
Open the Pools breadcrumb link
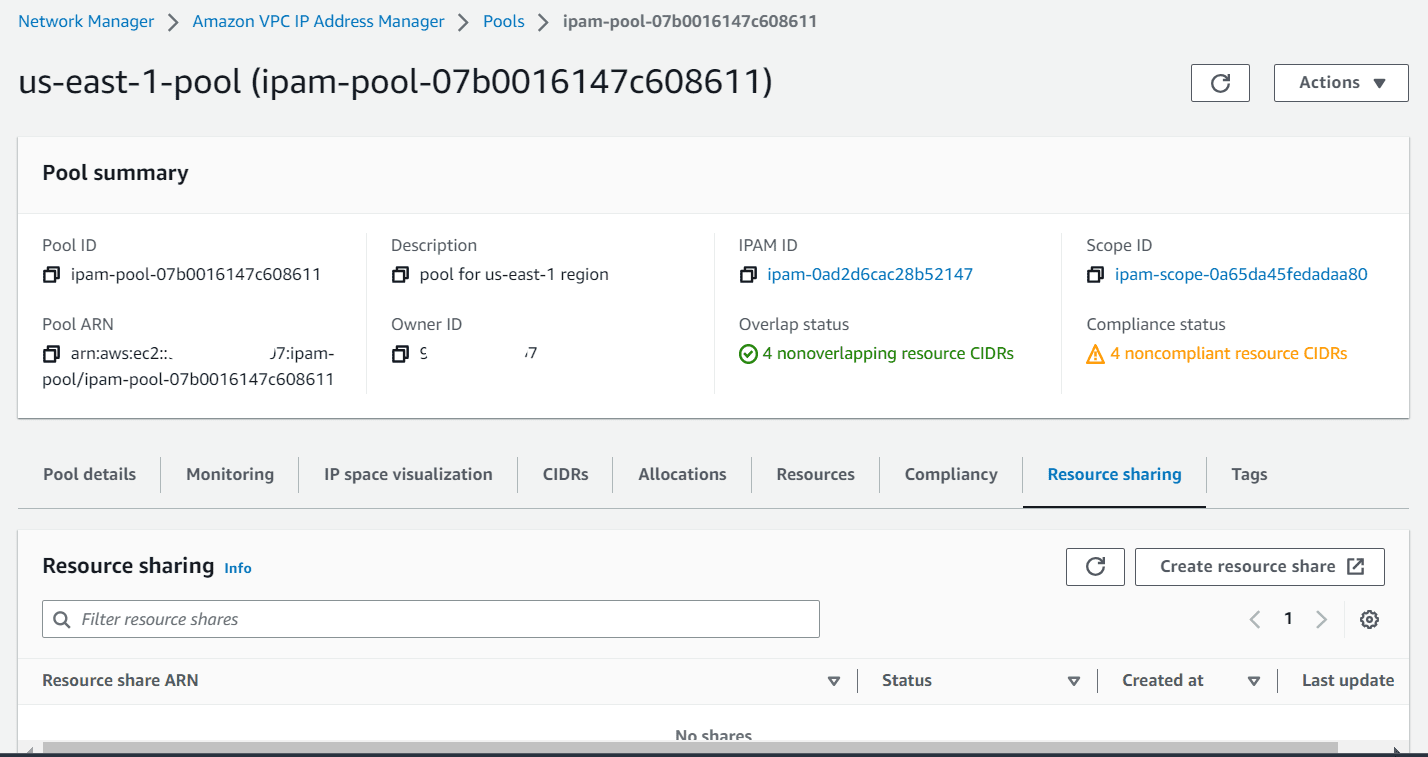504,22
